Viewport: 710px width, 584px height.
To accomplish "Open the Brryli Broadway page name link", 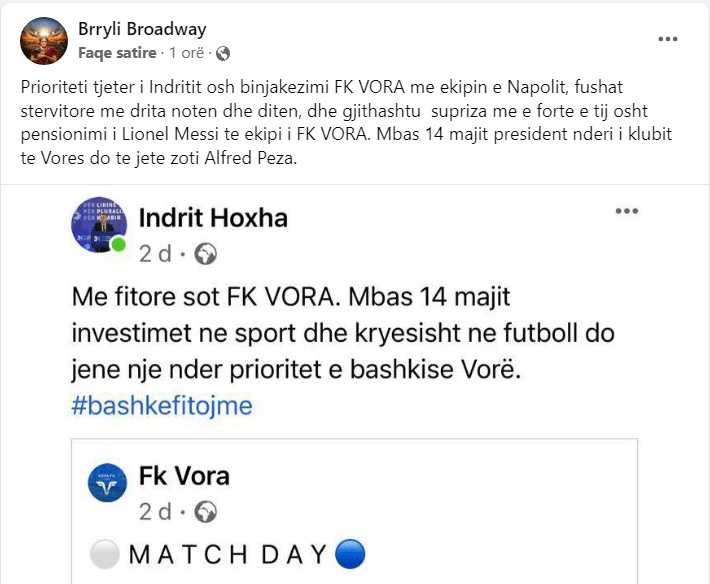I will 143,29.
